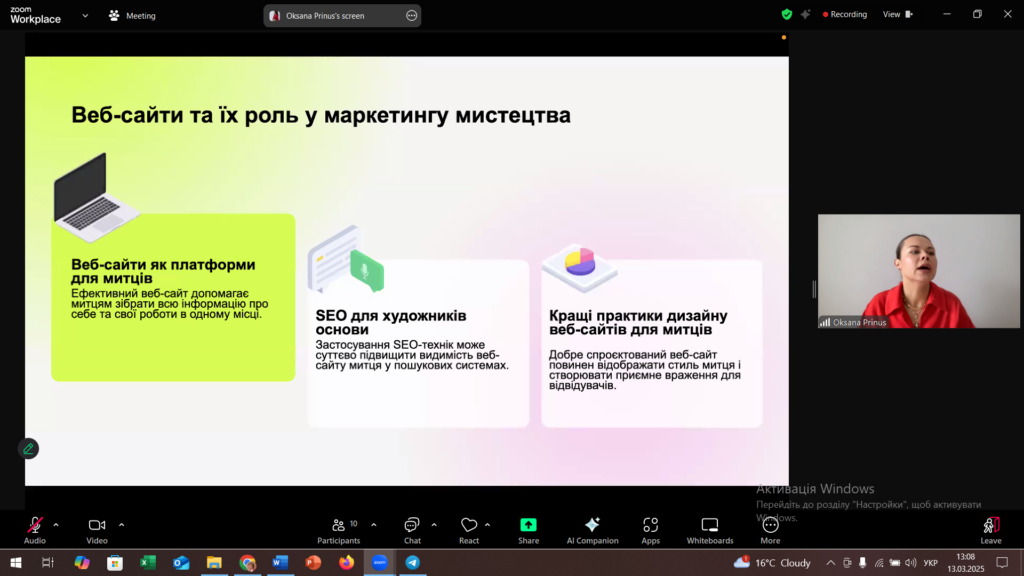
Task: Click heading Кращі практики дизайну веб-сайтів
Action: click(638, 322)
